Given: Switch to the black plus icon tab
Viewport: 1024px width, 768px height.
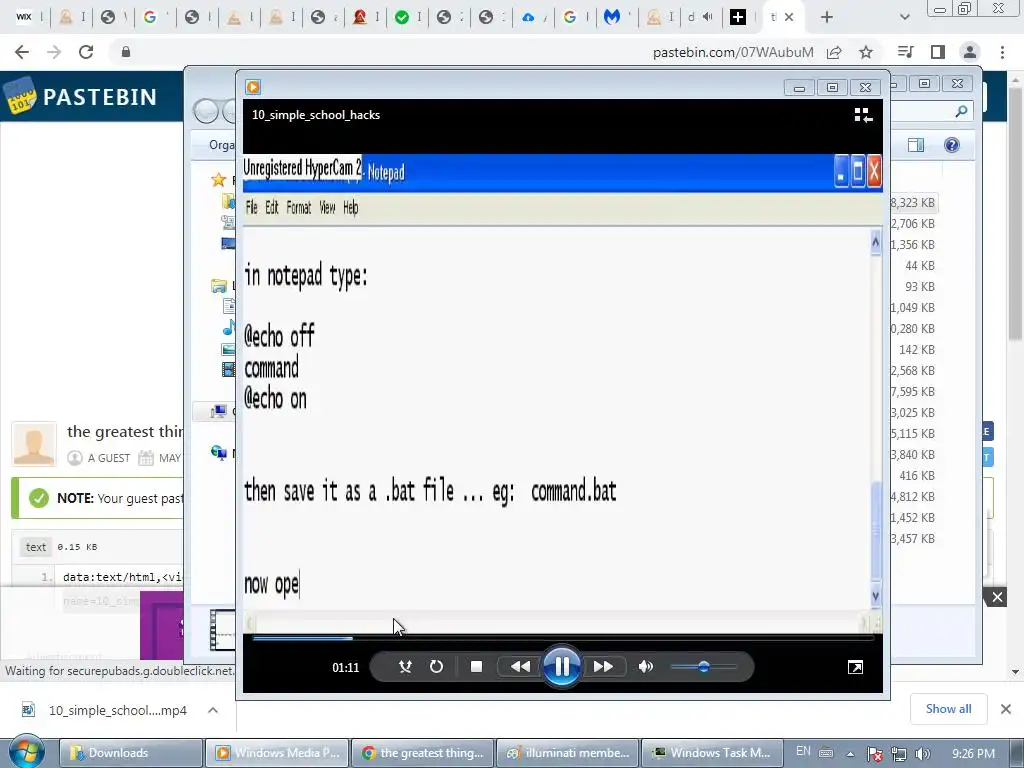Looking at the screenshot, I should coord(738,17).
